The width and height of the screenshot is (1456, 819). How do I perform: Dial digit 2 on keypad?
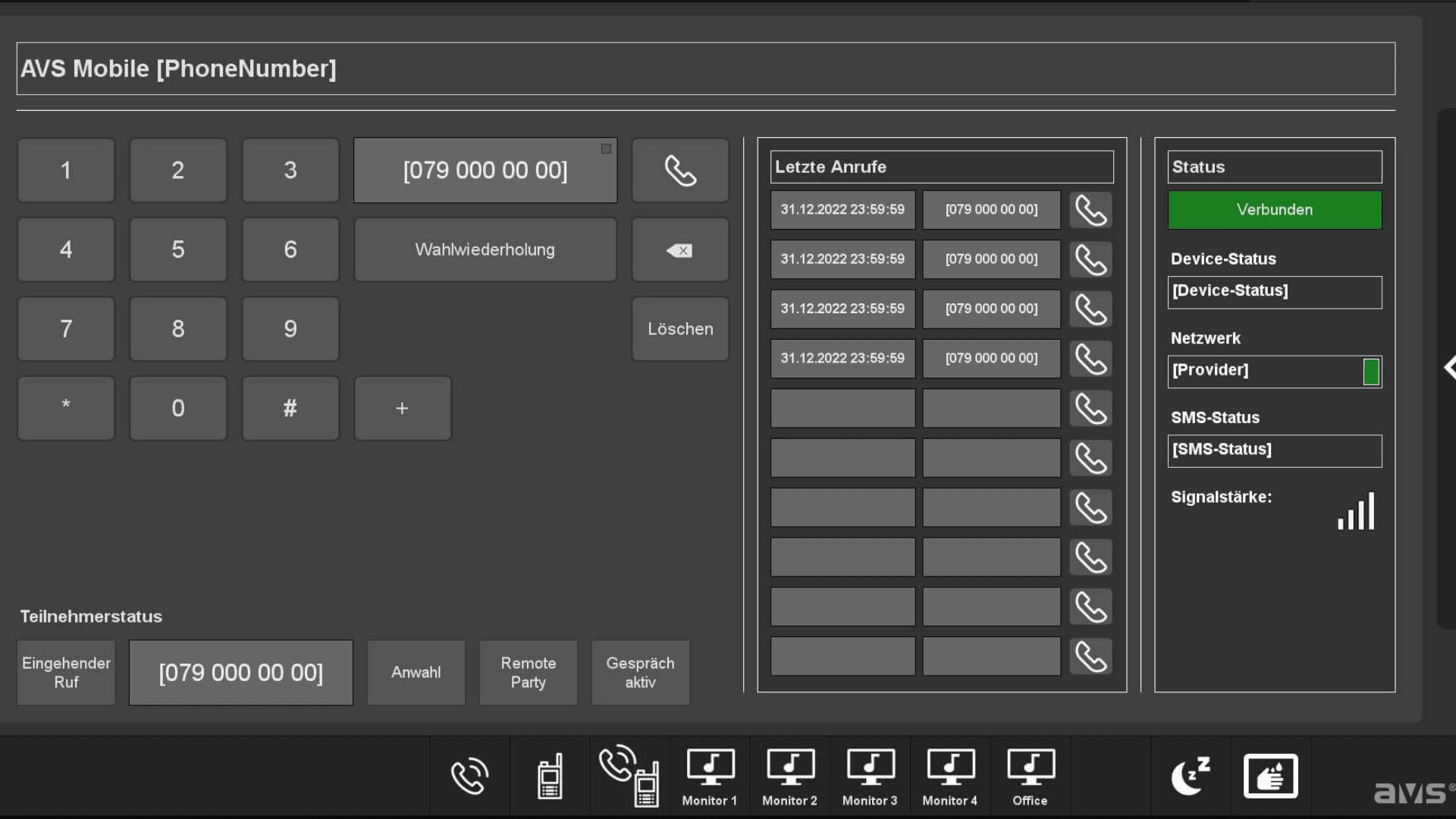tap(178, 170)
